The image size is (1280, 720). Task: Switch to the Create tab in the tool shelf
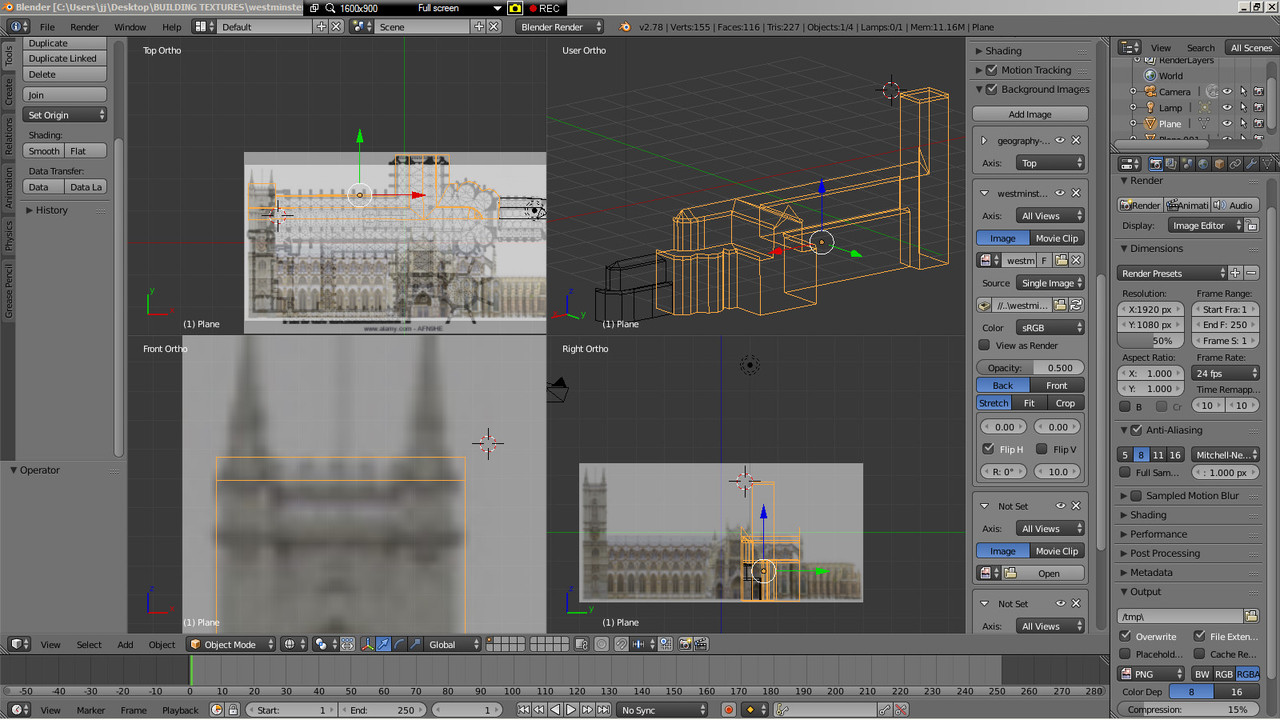(x=9, y=93)
